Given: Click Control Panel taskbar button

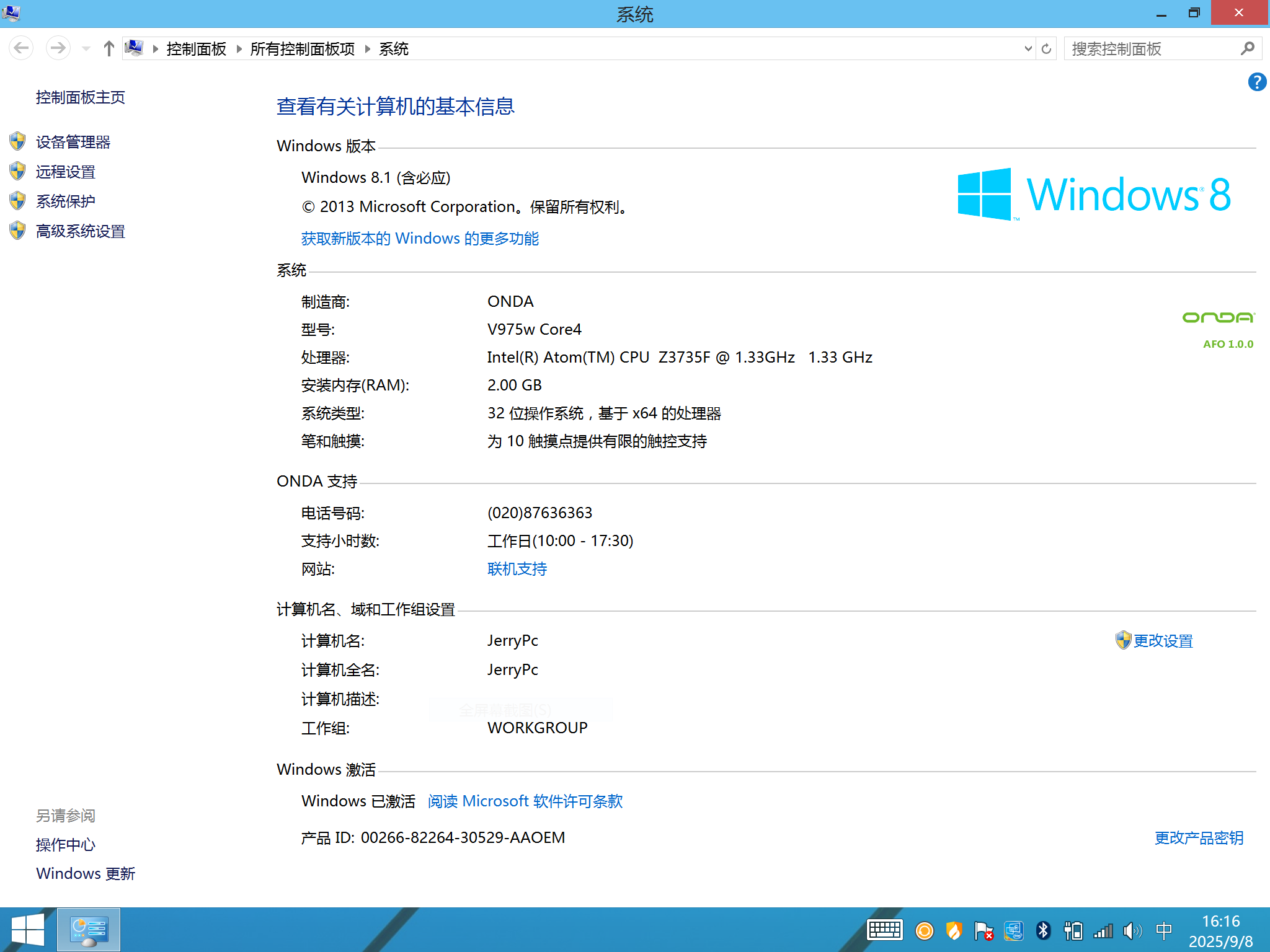Looking at the screenshot, I should tap(89, 930).
